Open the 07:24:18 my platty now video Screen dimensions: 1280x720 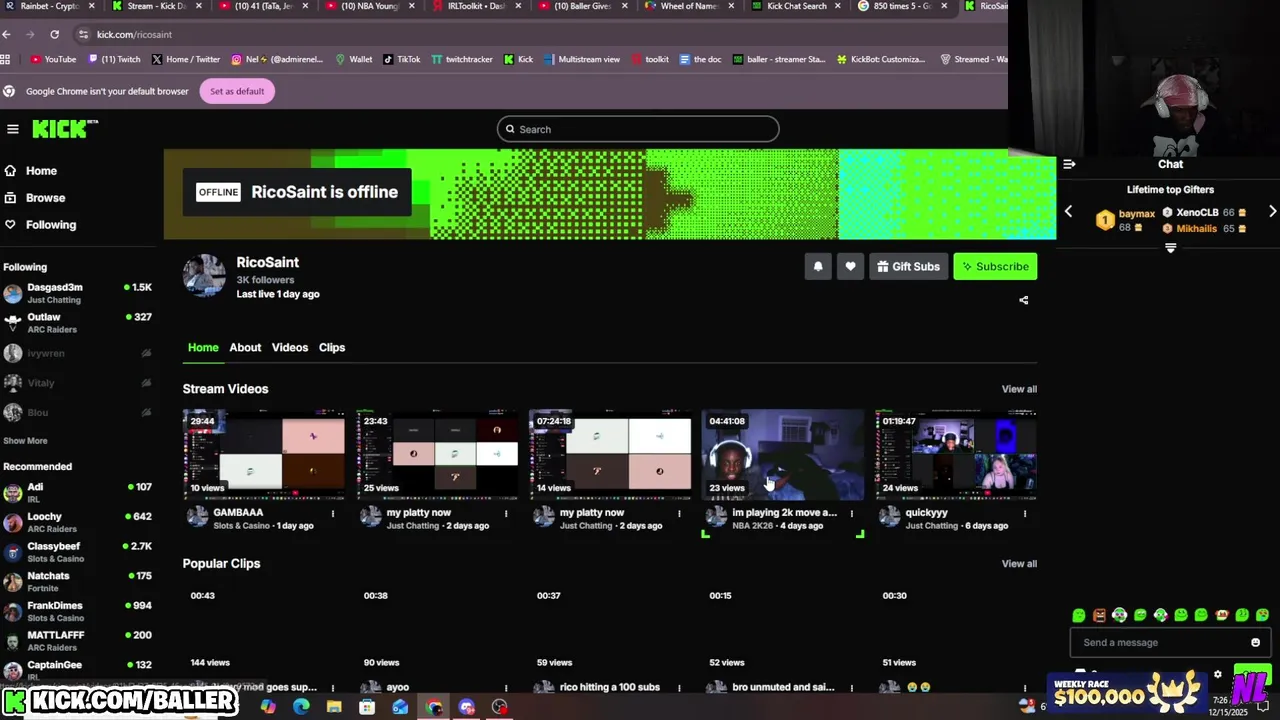point(610,454)
